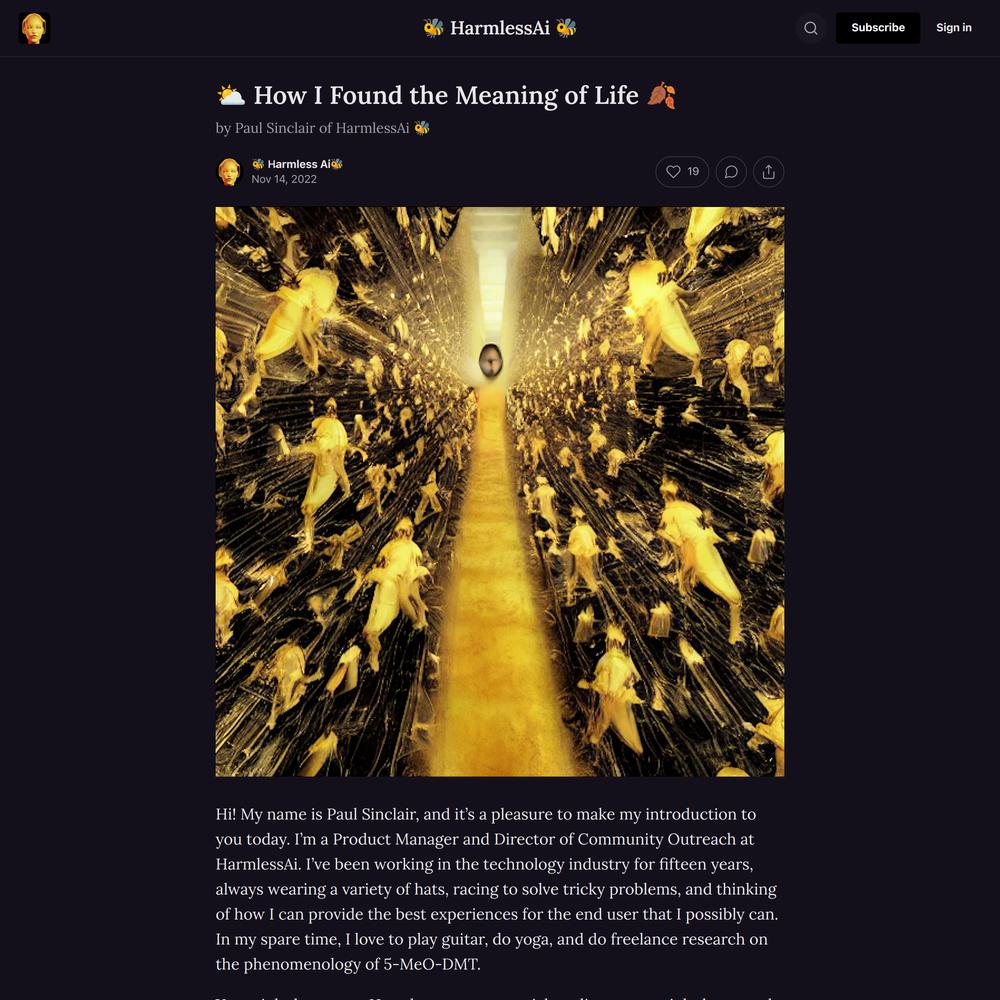Open the Sign in link
The image size is (1000, 1000).
(x=953, y=28)
